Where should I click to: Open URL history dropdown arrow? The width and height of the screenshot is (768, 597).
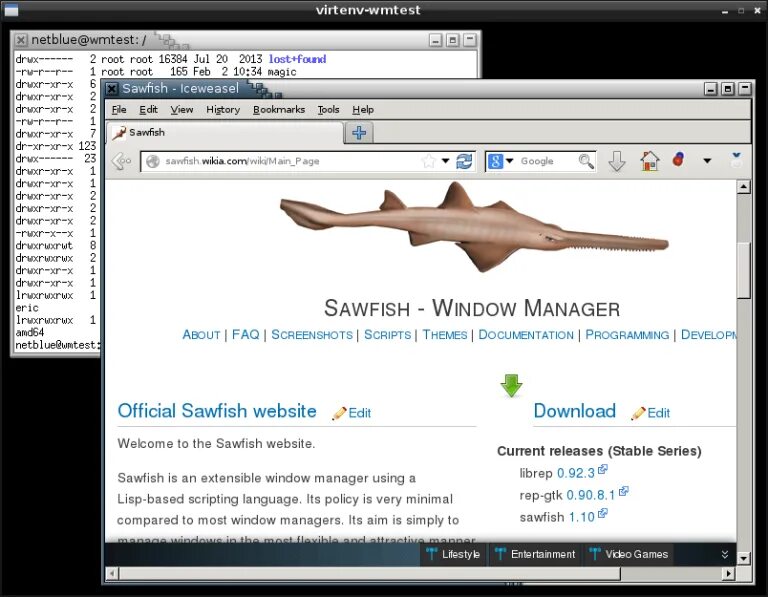[445, 161]
